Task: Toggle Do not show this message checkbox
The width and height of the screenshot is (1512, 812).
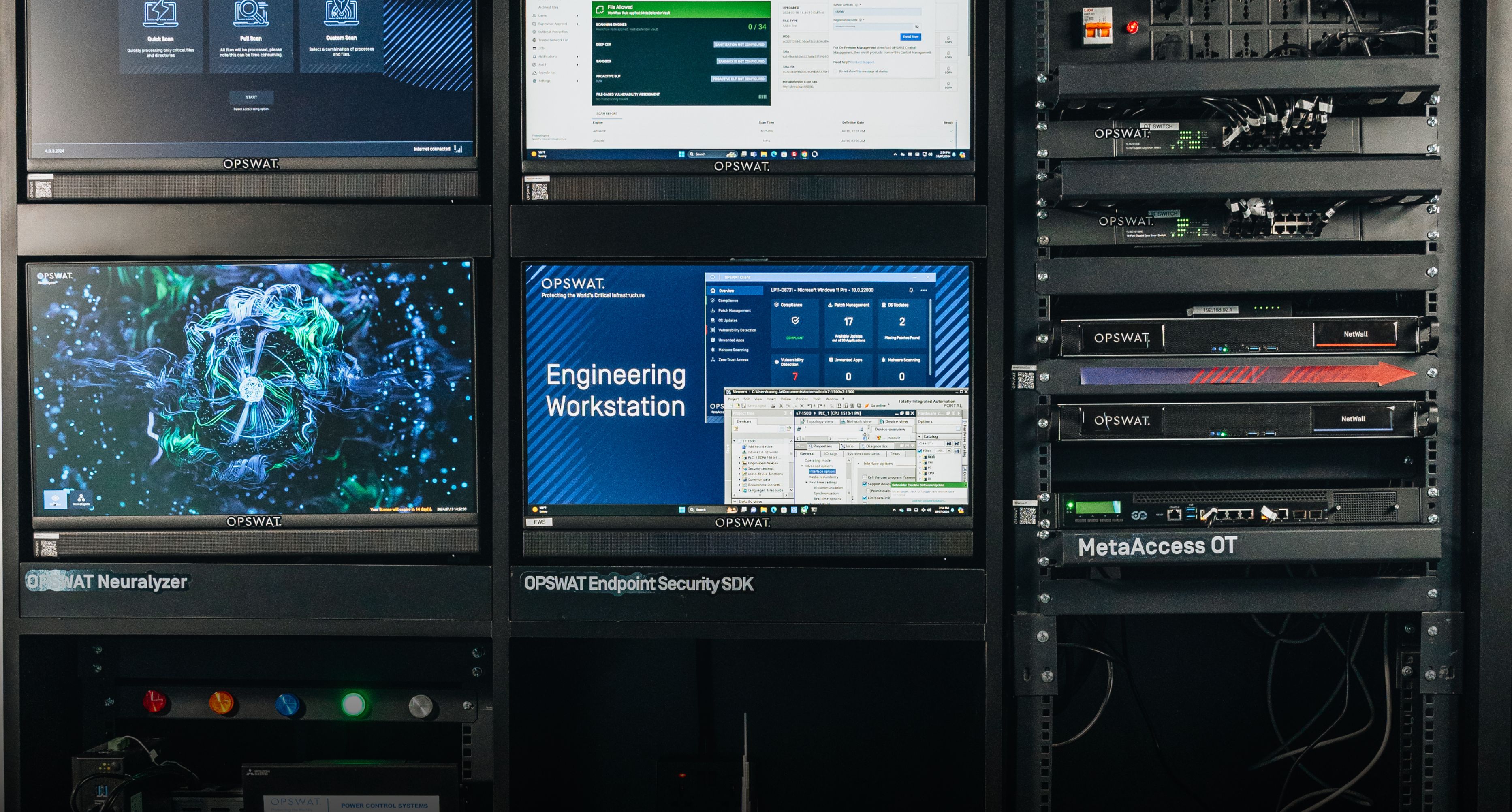Action: (835, 71)
